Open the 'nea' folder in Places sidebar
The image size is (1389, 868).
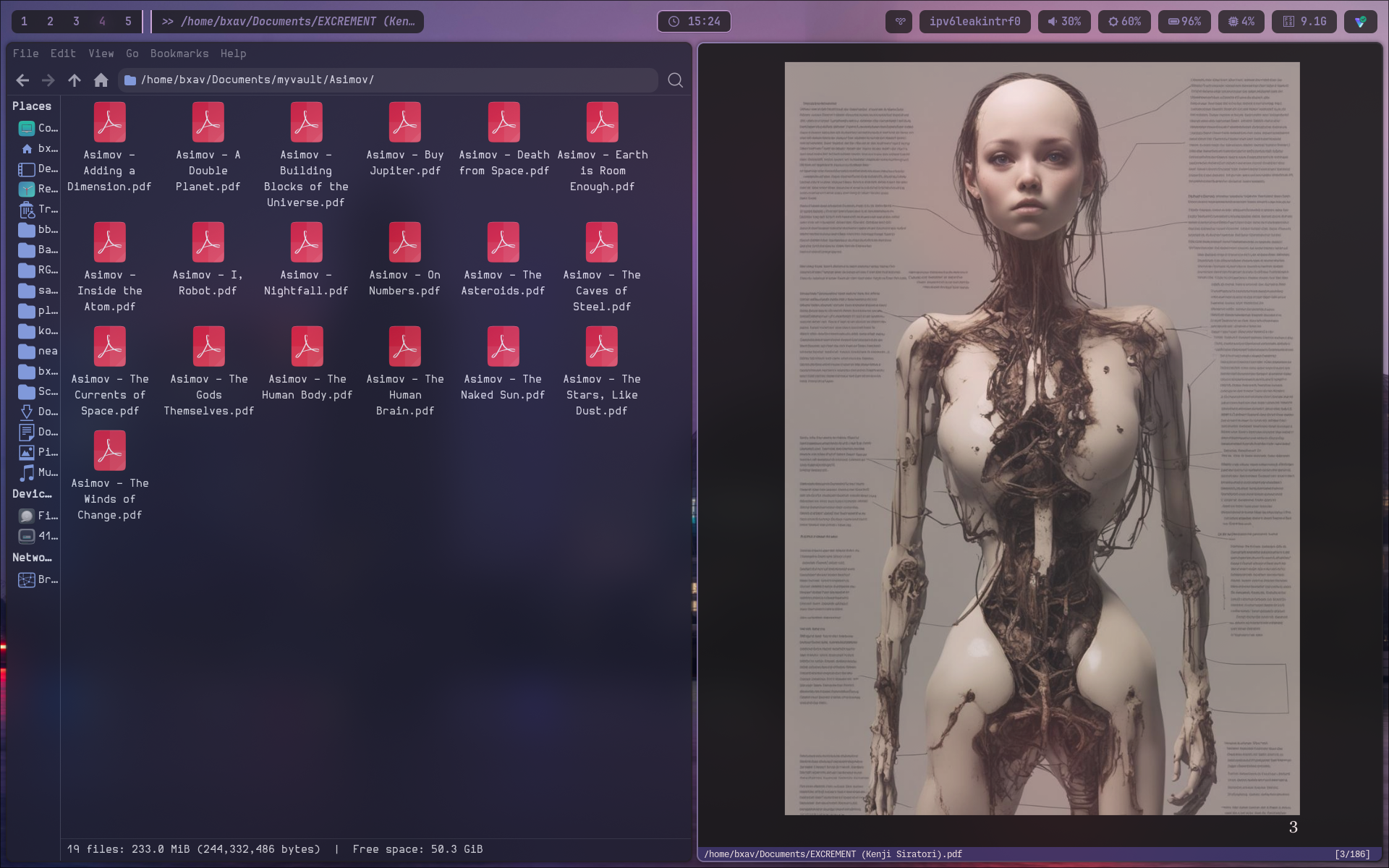[x=38, y=351]
